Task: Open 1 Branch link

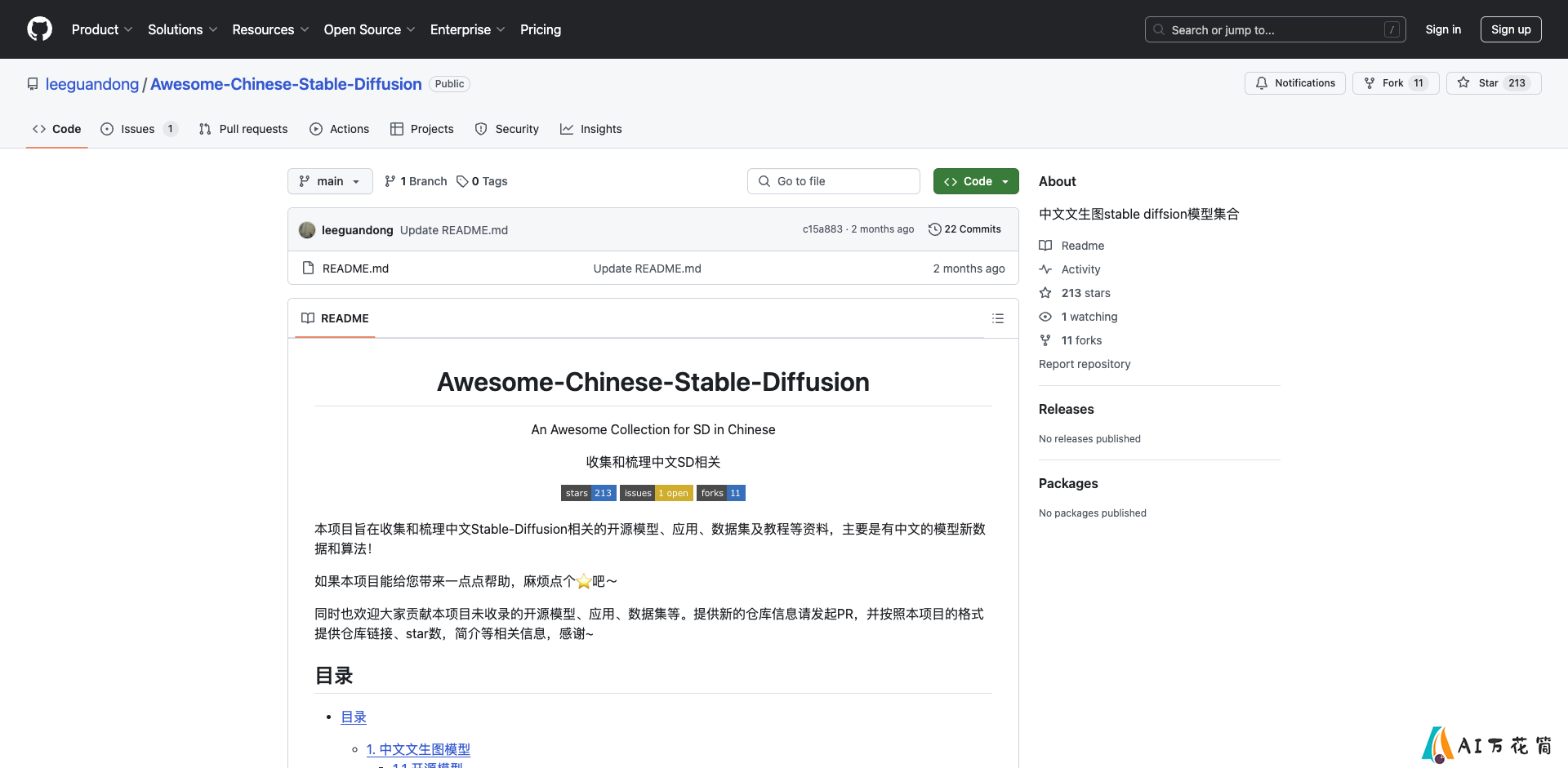Action: [416, 181]
